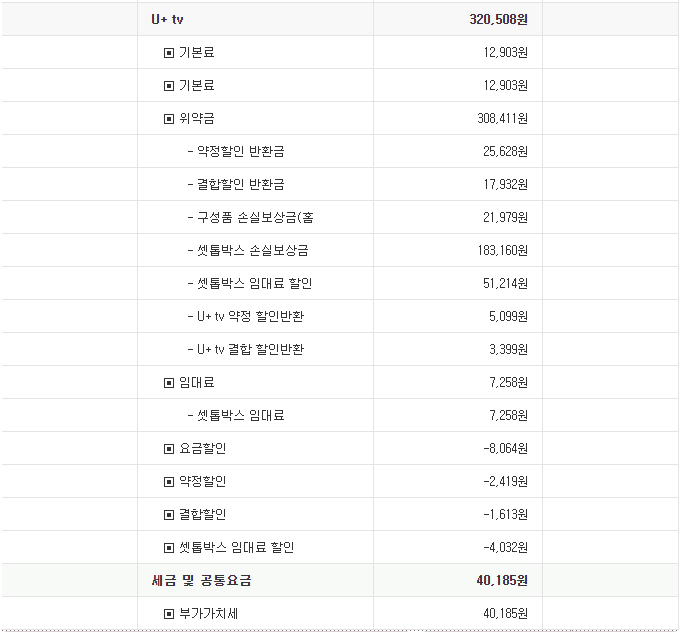
Task: Click the 구성품 손실보상금 line item
Action: [255, 218]
